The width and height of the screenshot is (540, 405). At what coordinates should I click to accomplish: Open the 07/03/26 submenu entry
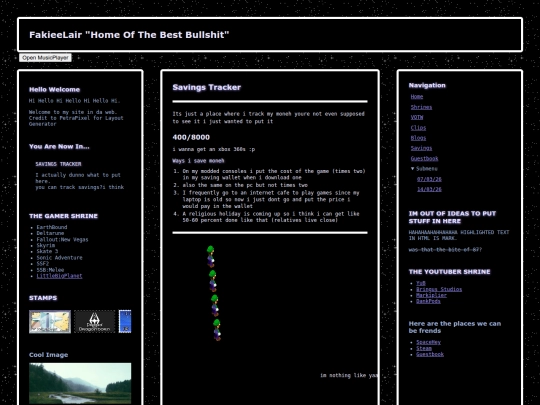coord(429,179)
